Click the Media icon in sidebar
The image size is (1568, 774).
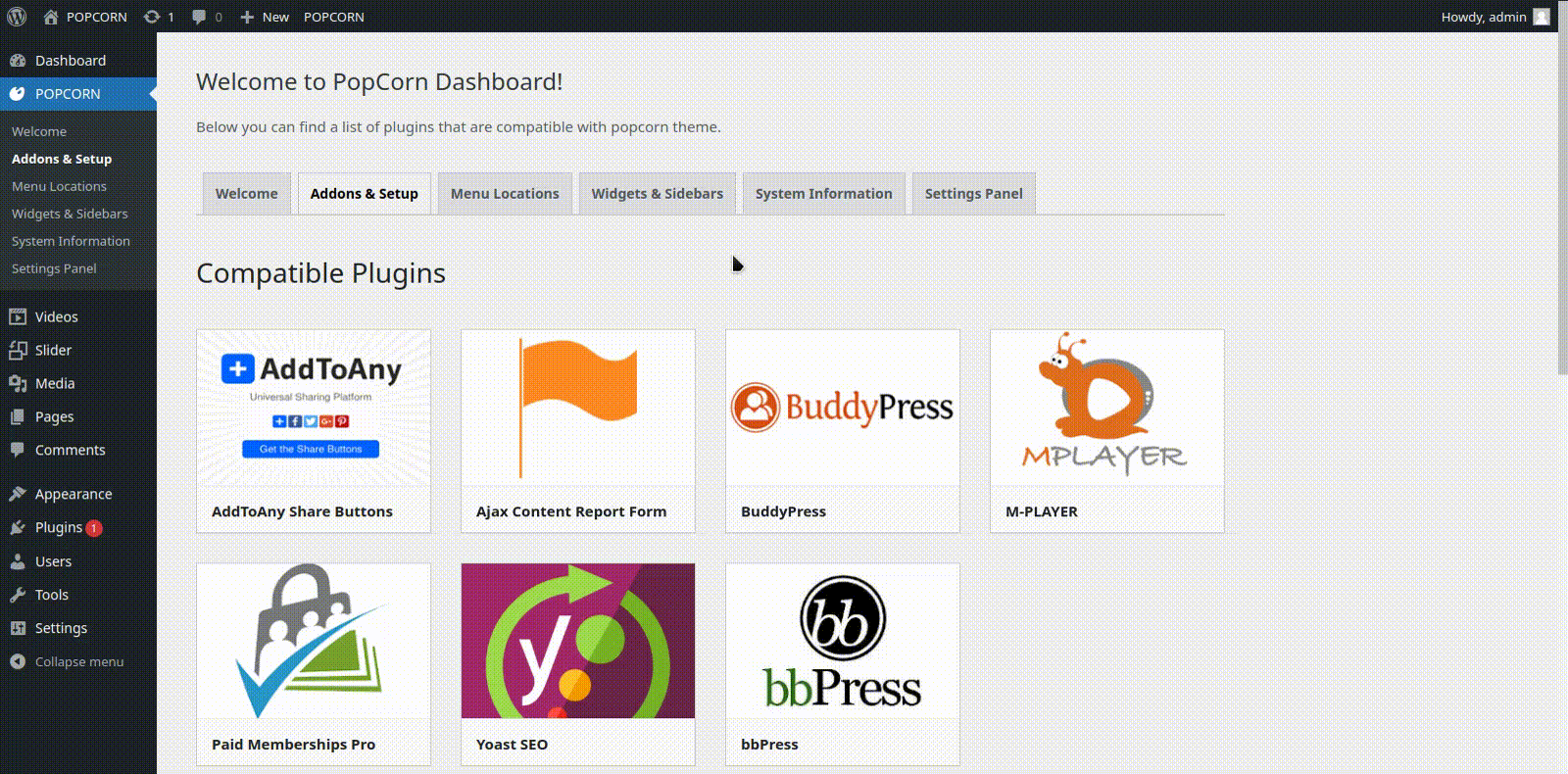tap(18, 383)
